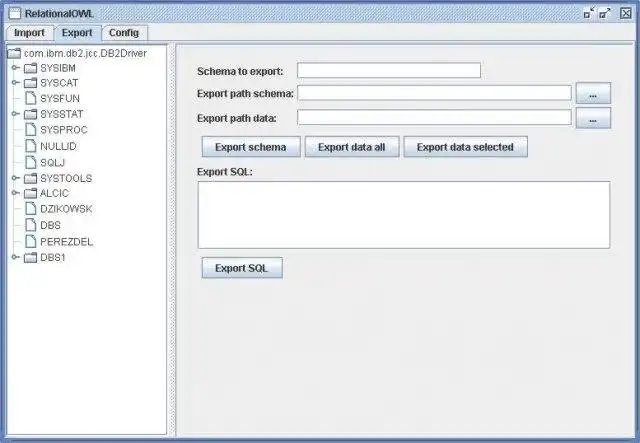Image resolution: width=640 pixels, height=443 pixels.
Task: Click the SYSCAT folder icon
Action: 30,83
